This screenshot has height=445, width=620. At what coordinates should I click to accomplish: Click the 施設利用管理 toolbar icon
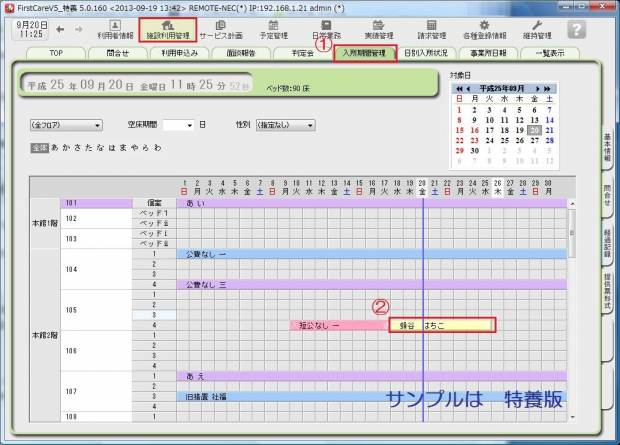coord(167,29)
